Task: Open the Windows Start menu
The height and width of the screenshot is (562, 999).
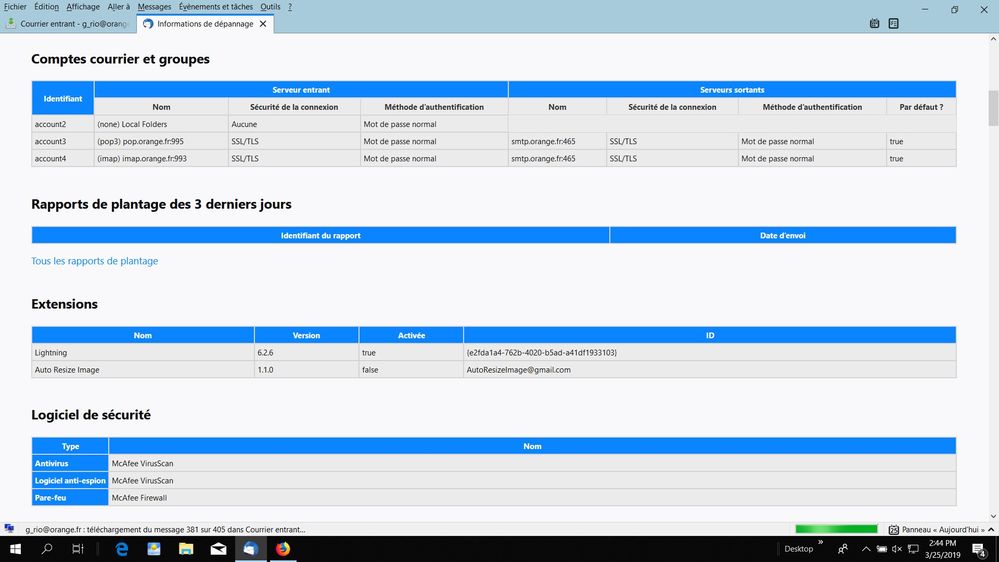Action: (x=15, y=549)
